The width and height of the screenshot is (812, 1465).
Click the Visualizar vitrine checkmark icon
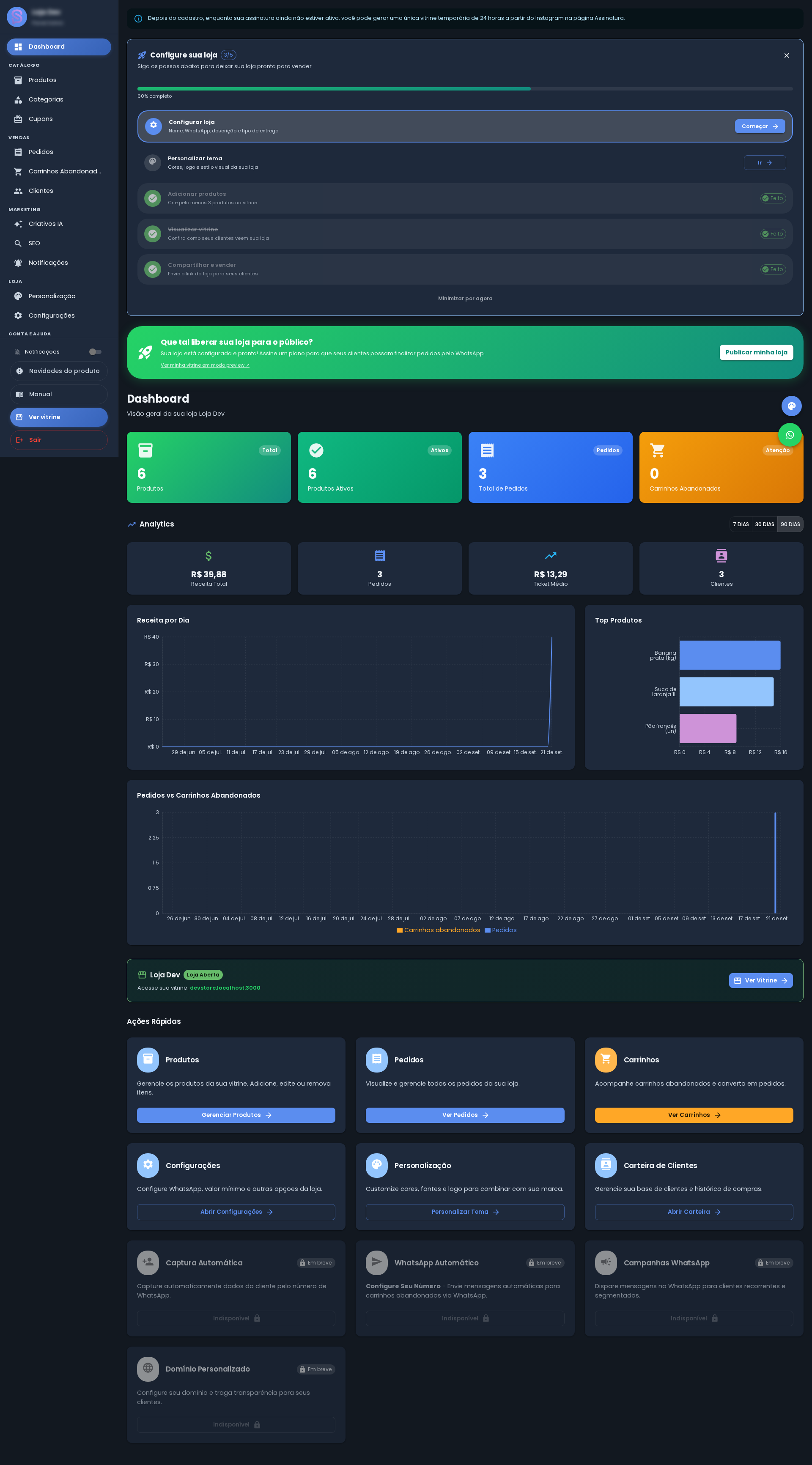[152, 234]
